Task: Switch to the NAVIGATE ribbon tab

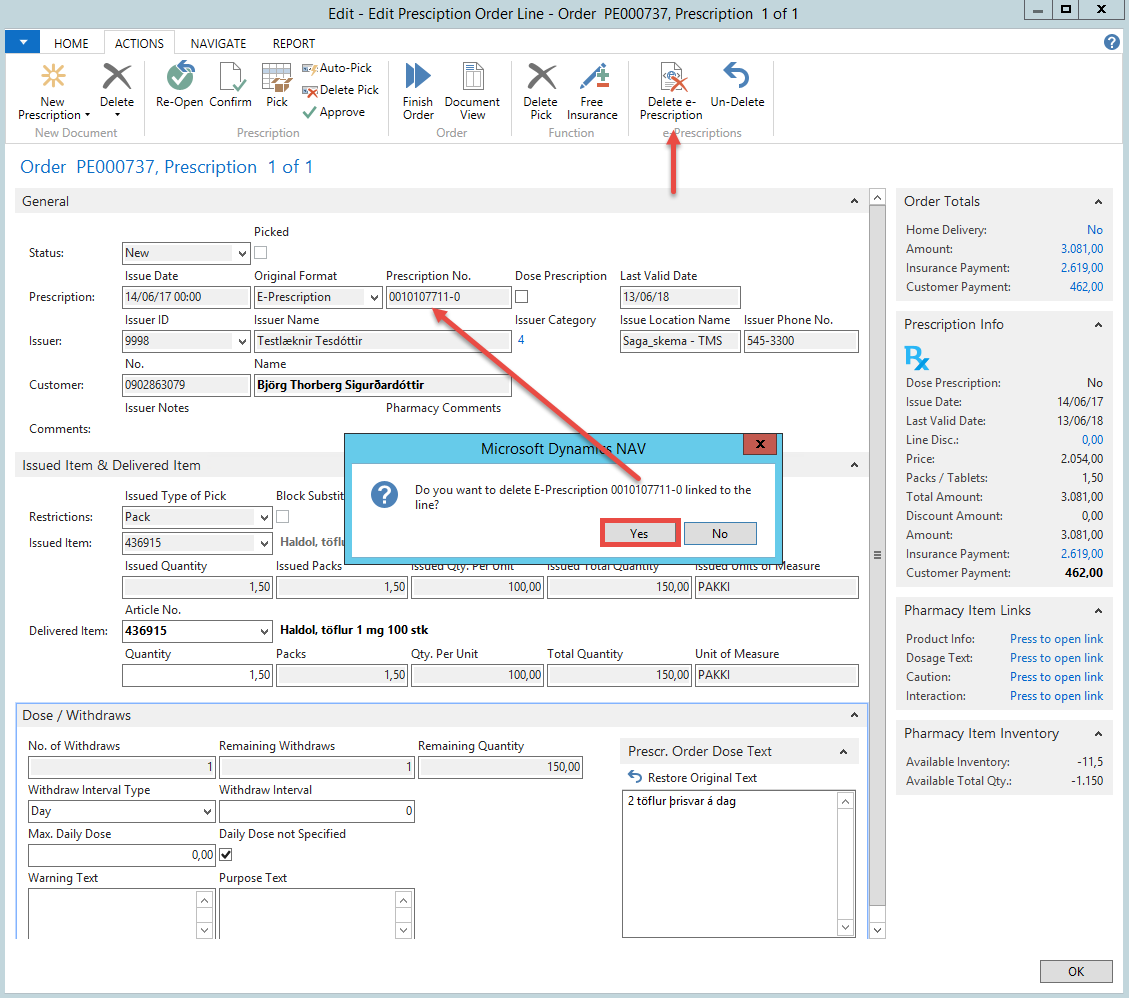Action: pyautogui.click(x=218, y=43)
